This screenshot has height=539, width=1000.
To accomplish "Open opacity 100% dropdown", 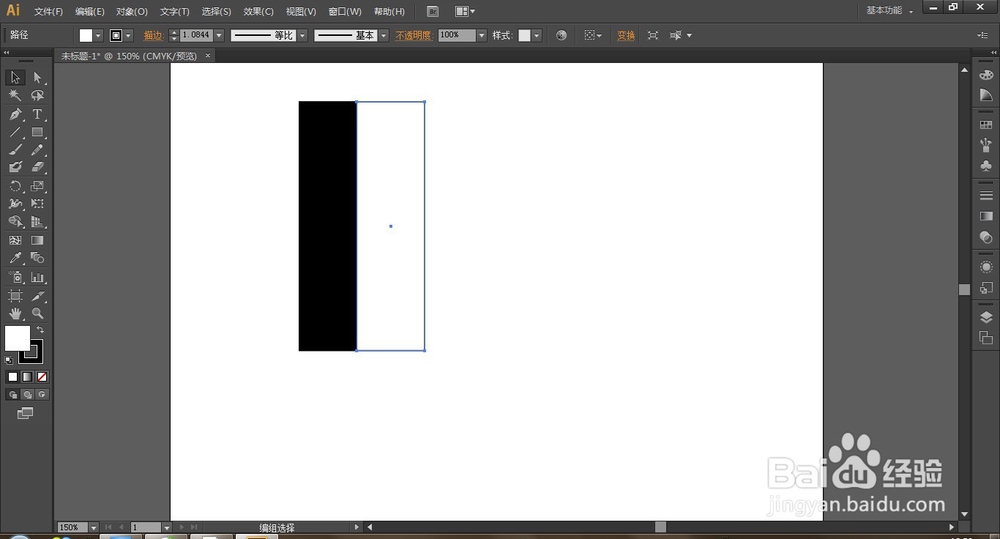I will (x=482, y=36).
